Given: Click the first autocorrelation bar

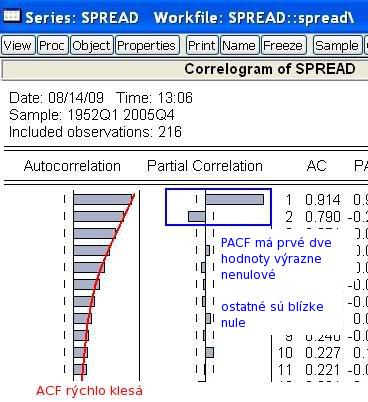Looking at the screenshot, I should [x=103, y=200].
